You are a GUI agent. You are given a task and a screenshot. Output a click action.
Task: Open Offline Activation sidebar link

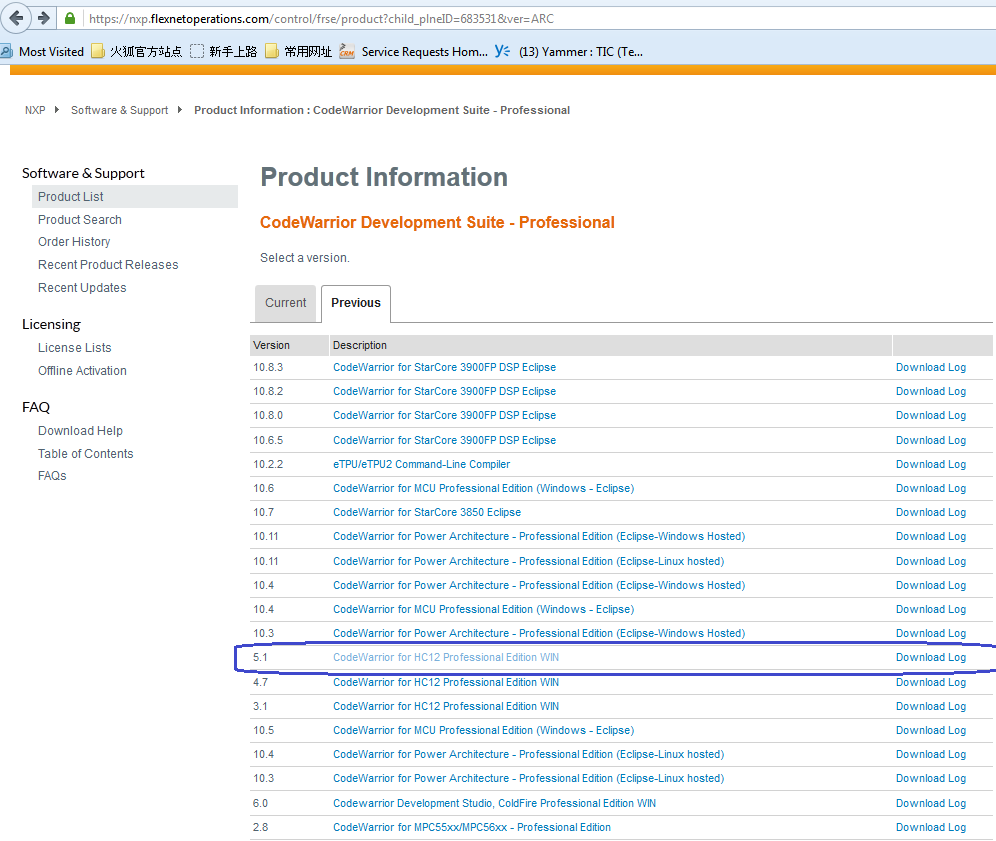coord(82,371)
